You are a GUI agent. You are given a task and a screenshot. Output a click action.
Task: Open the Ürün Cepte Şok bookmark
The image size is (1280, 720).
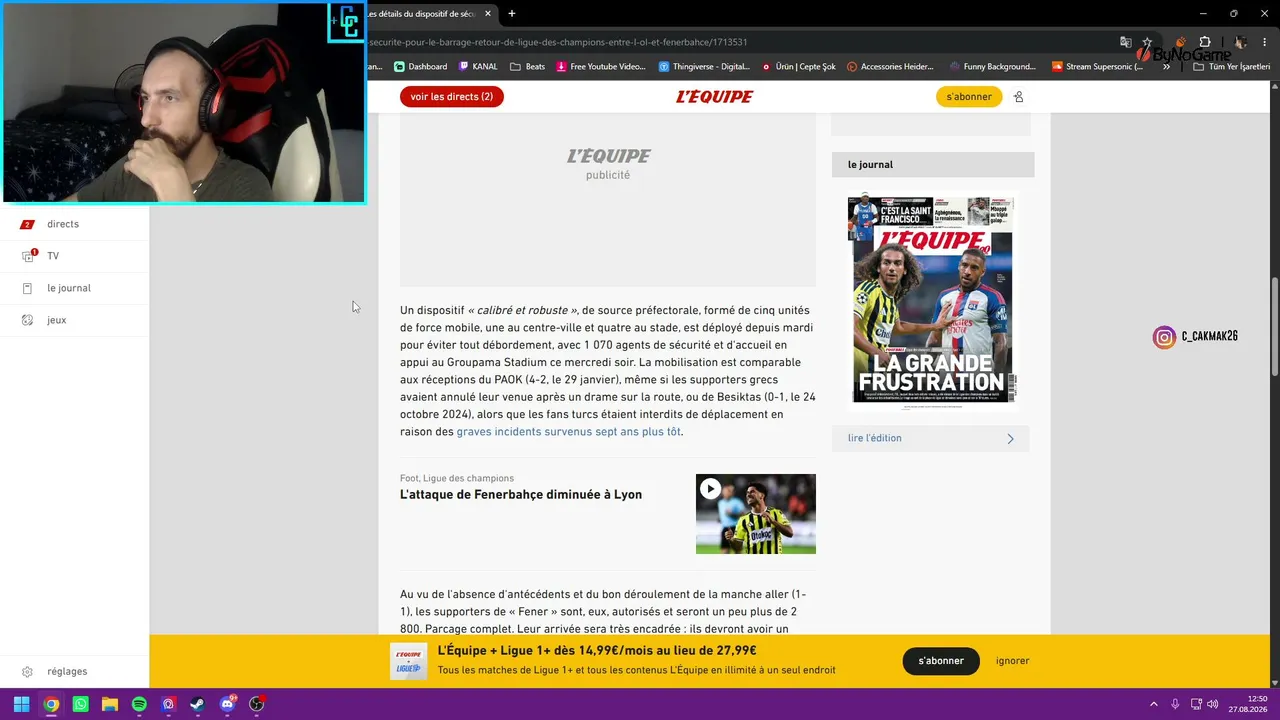798,67
